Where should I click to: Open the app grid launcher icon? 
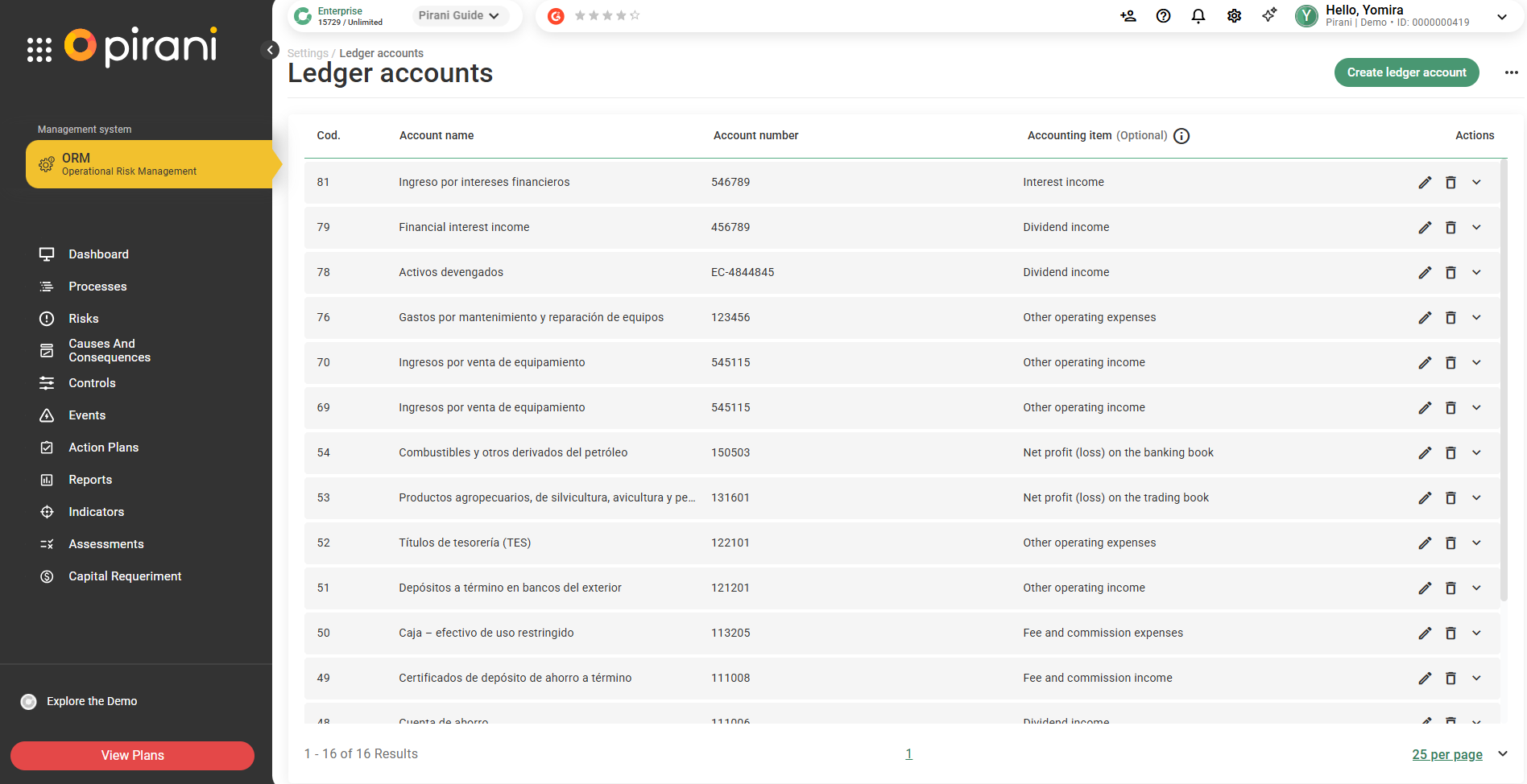point(39,50)
